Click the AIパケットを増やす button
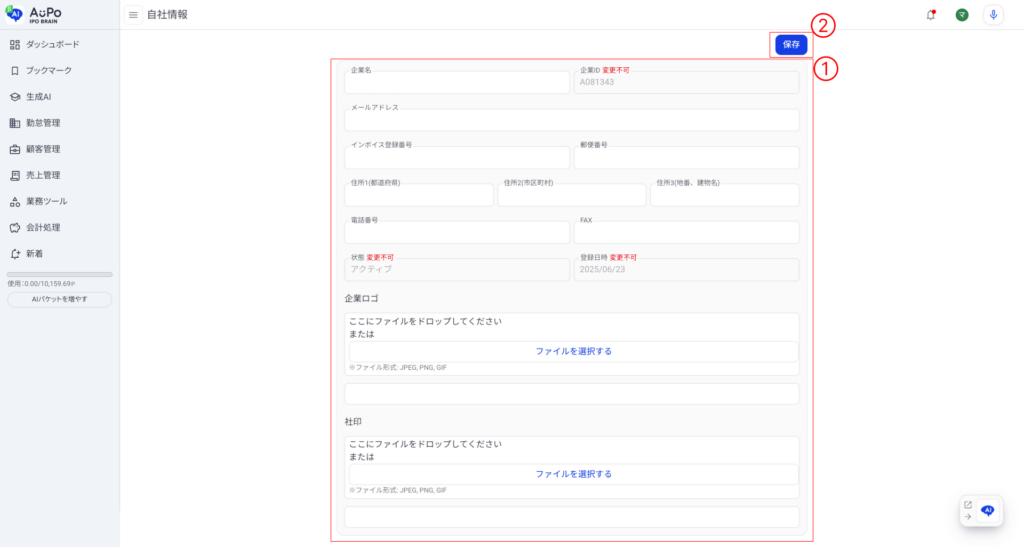 [x=59, y=299]
